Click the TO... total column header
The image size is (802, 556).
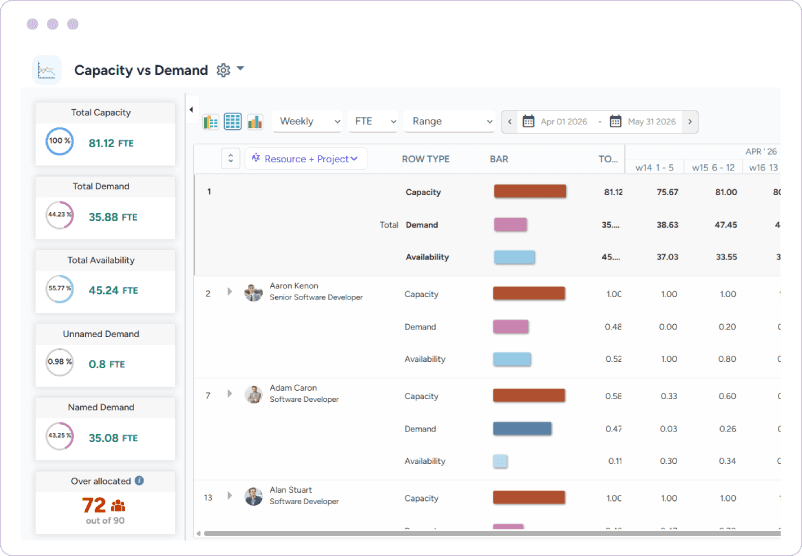[608, 159]
